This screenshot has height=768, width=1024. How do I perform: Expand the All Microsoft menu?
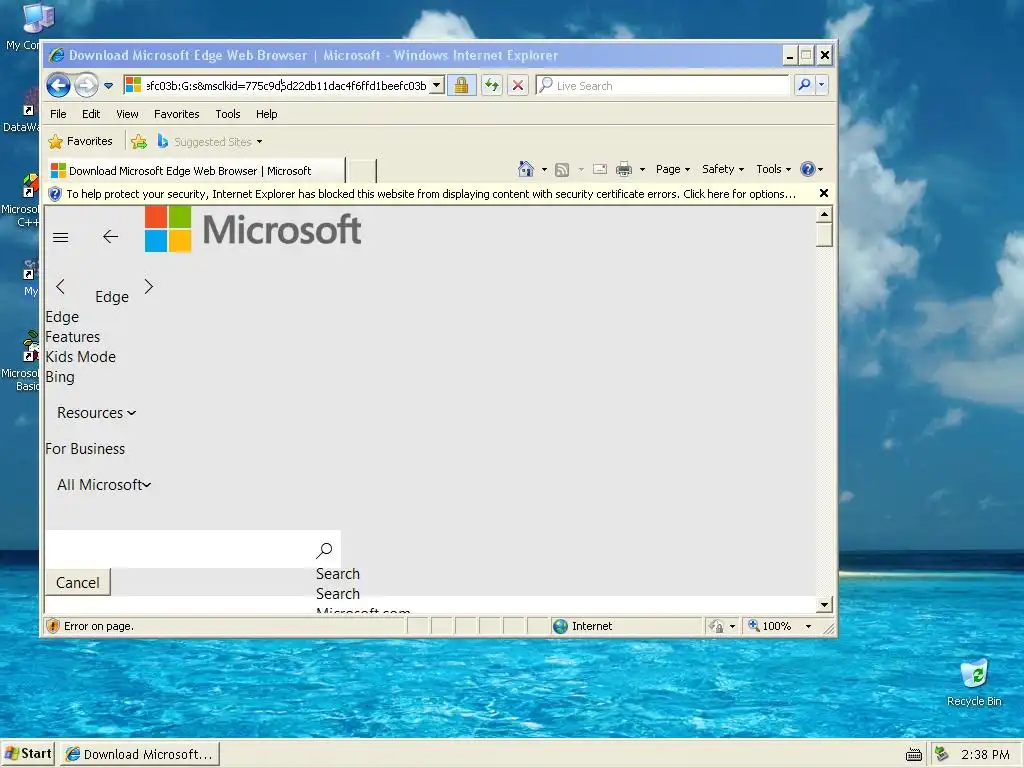(x=104, y=485)
